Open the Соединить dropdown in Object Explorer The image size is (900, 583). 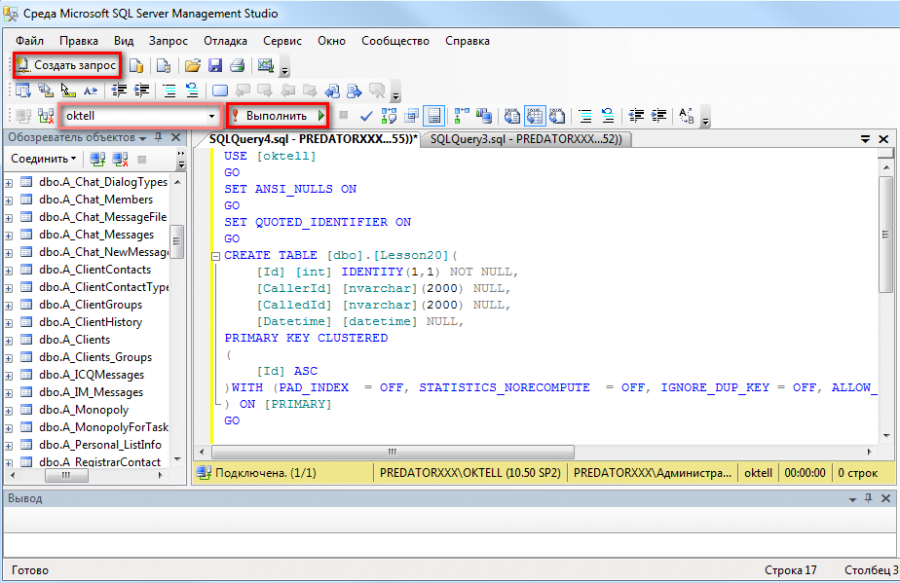click(x=44, y=158)
